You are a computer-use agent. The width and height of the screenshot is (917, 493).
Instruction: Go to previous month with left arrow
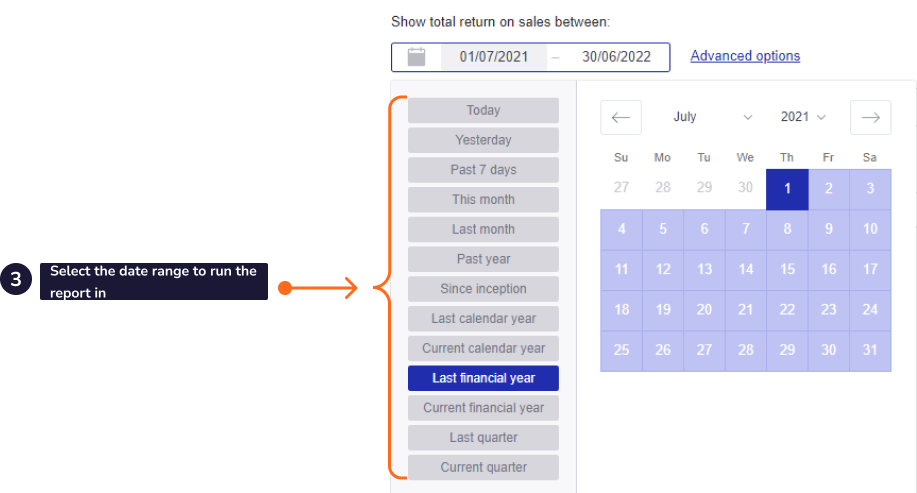coord(620,117)
